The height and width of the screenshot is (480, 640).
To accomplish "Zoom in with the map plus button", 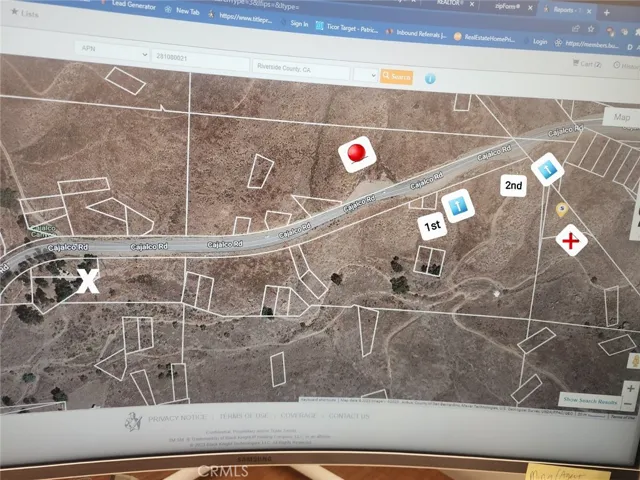I will (x=630, y=387).
